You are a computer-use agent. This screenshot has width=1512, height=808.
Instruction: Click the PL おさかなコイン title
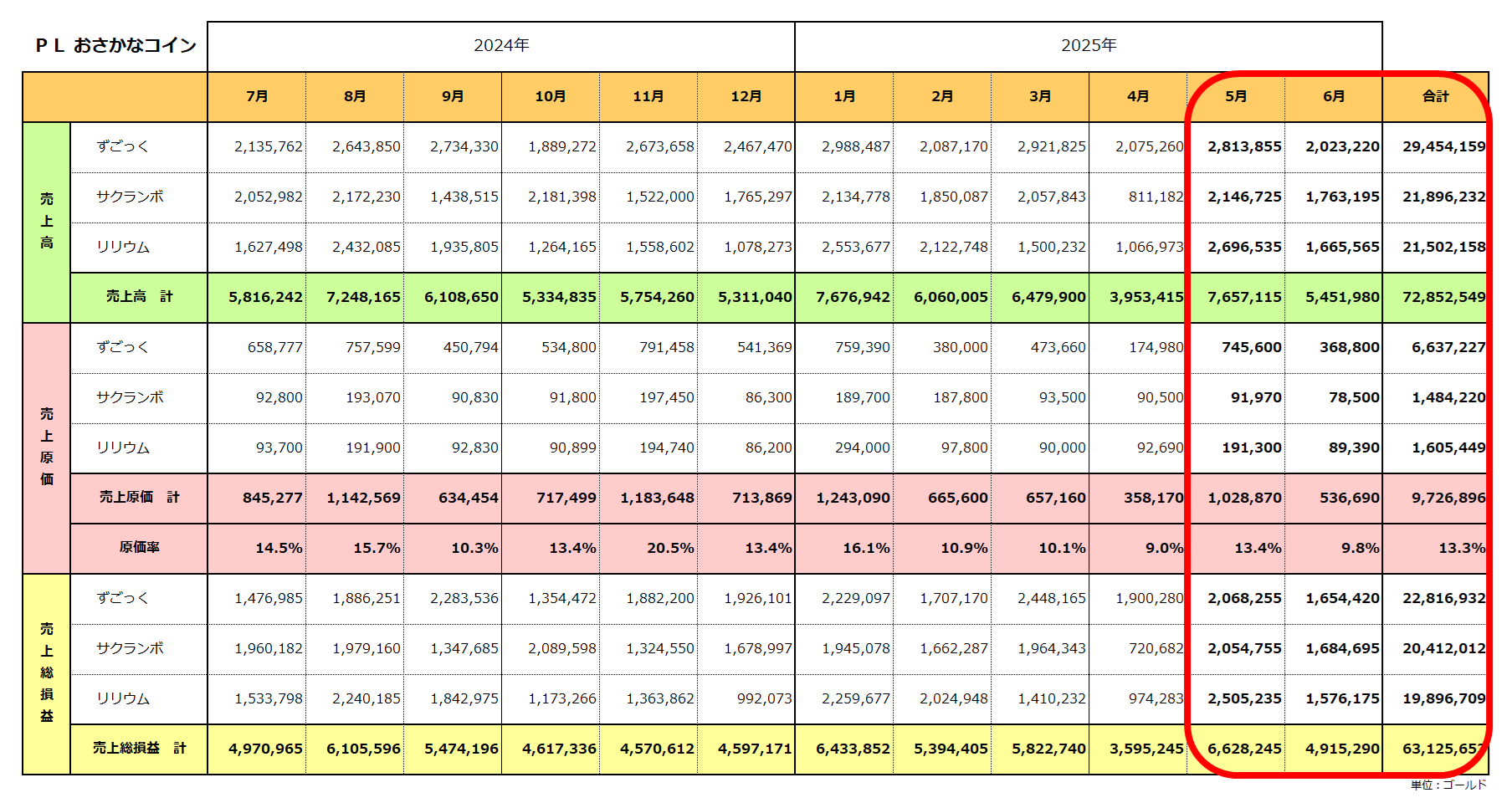pyautogui.click(x=115, y=46)
